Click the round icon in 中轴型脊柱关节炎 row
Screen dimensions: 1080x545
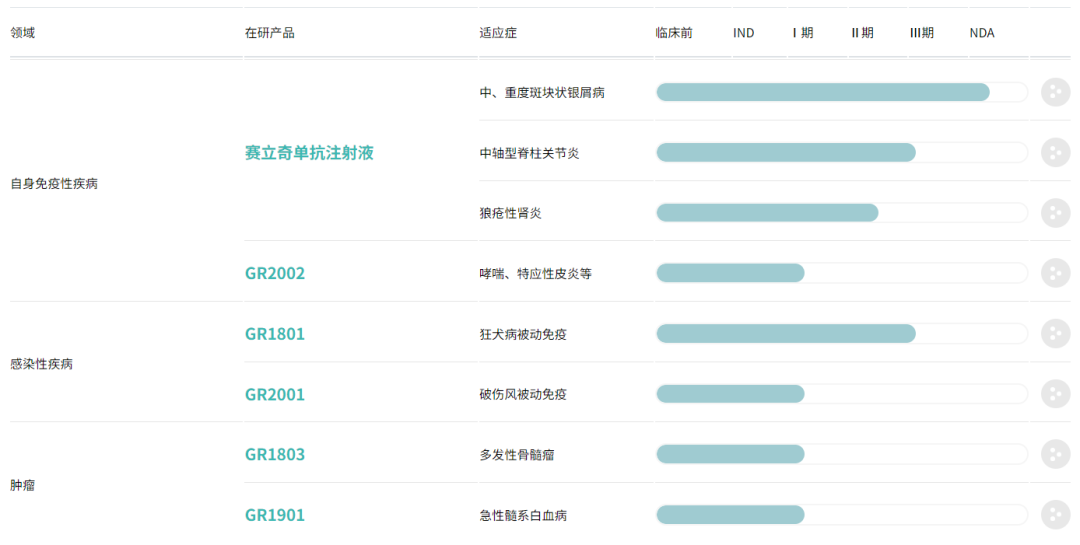coord(1055,153)
